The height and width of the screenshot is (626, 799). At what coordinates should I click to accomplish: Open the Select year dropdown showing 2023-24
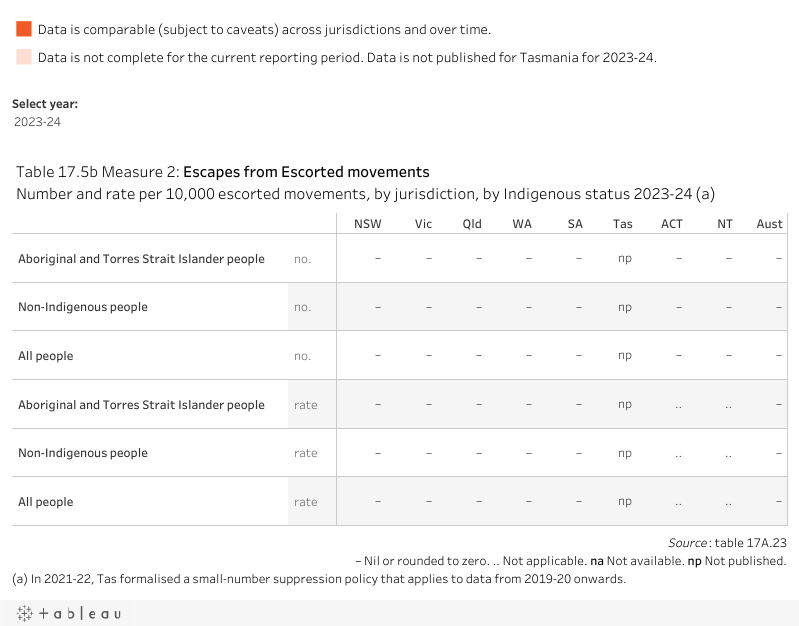[38, 122]
